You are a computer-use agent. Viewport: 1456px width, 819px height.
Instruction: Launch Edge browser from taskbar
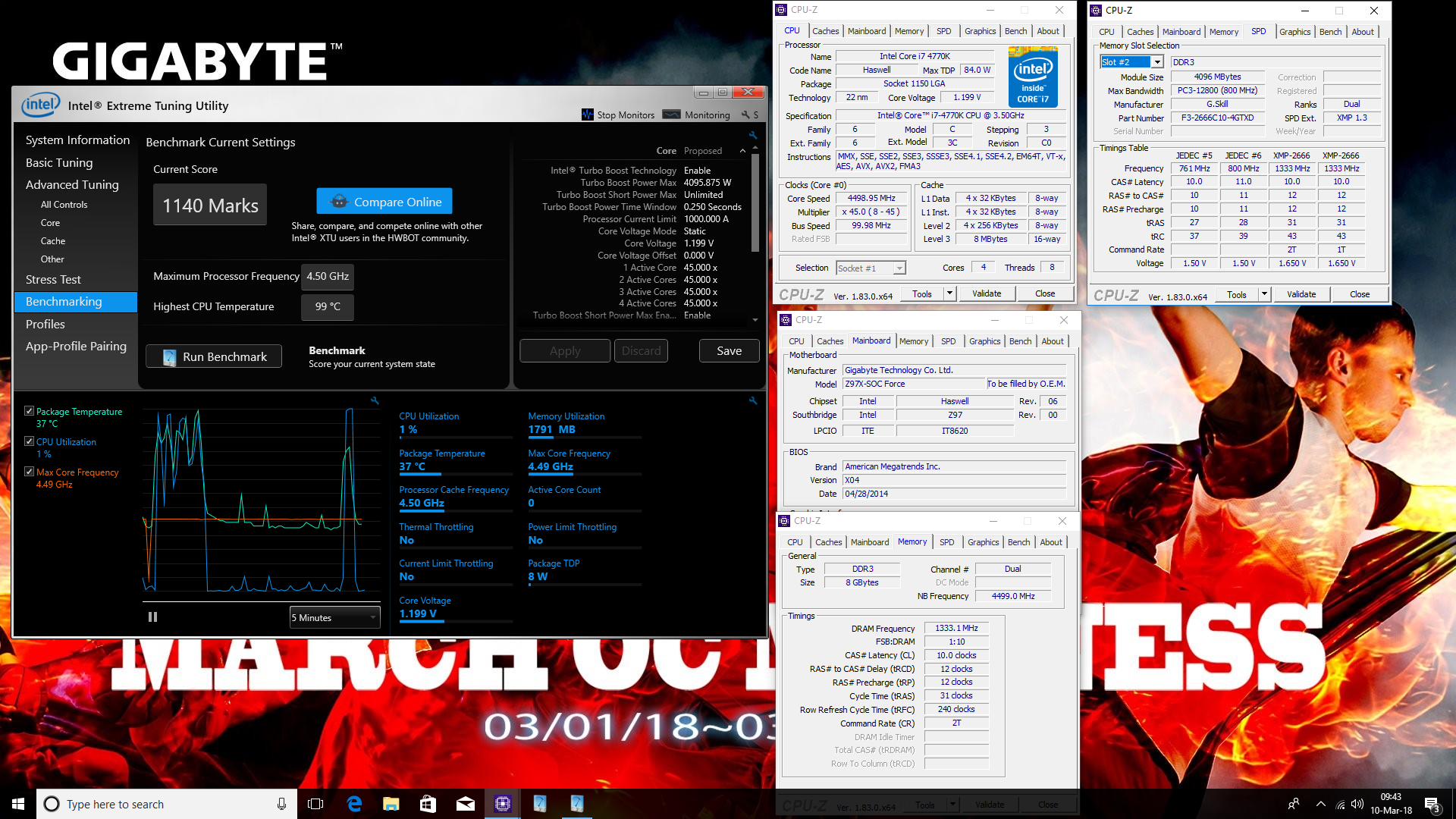click(354, 804)
